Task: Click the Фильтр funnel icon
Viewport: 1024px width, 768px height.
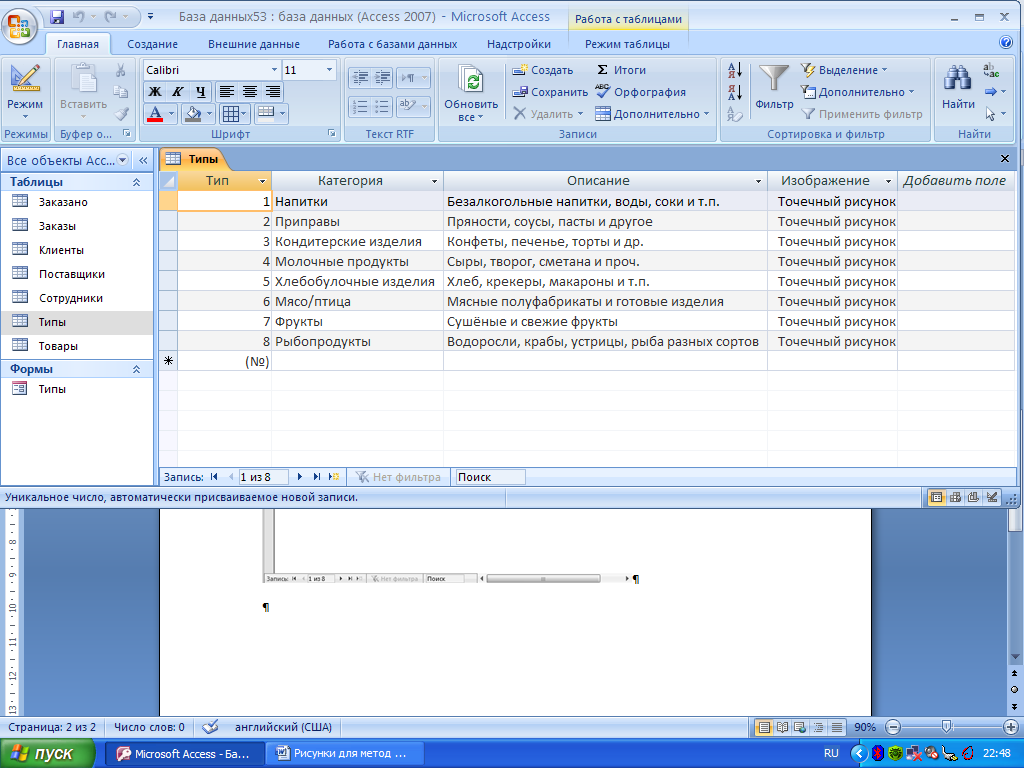Action: 773,80
